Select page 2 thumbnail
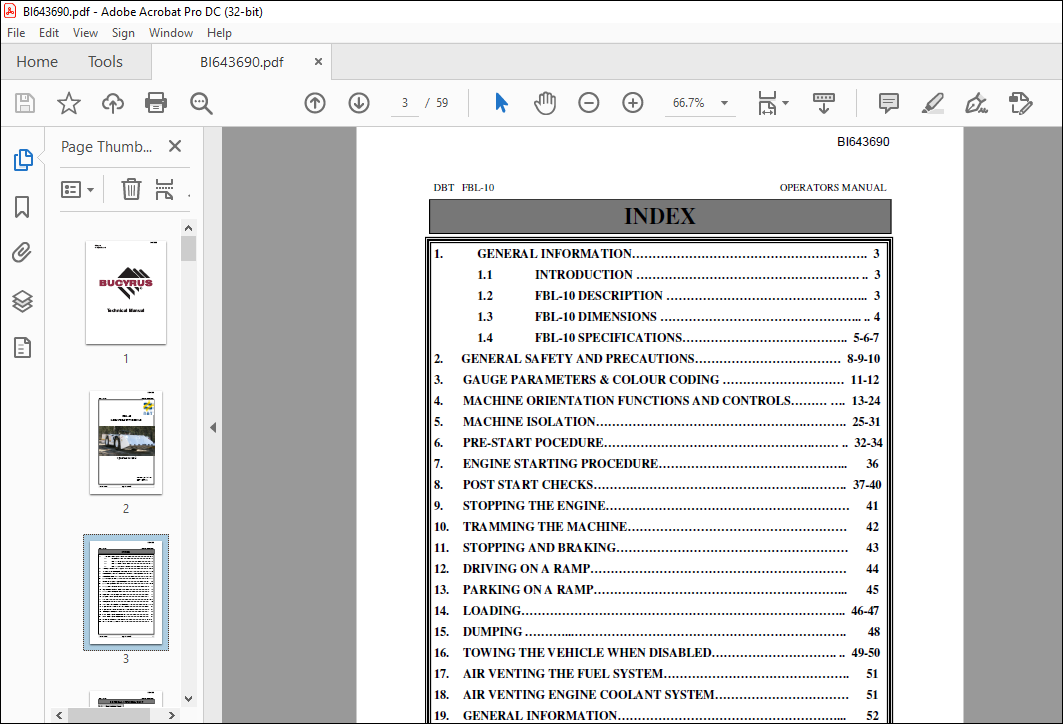 point(126,443)
